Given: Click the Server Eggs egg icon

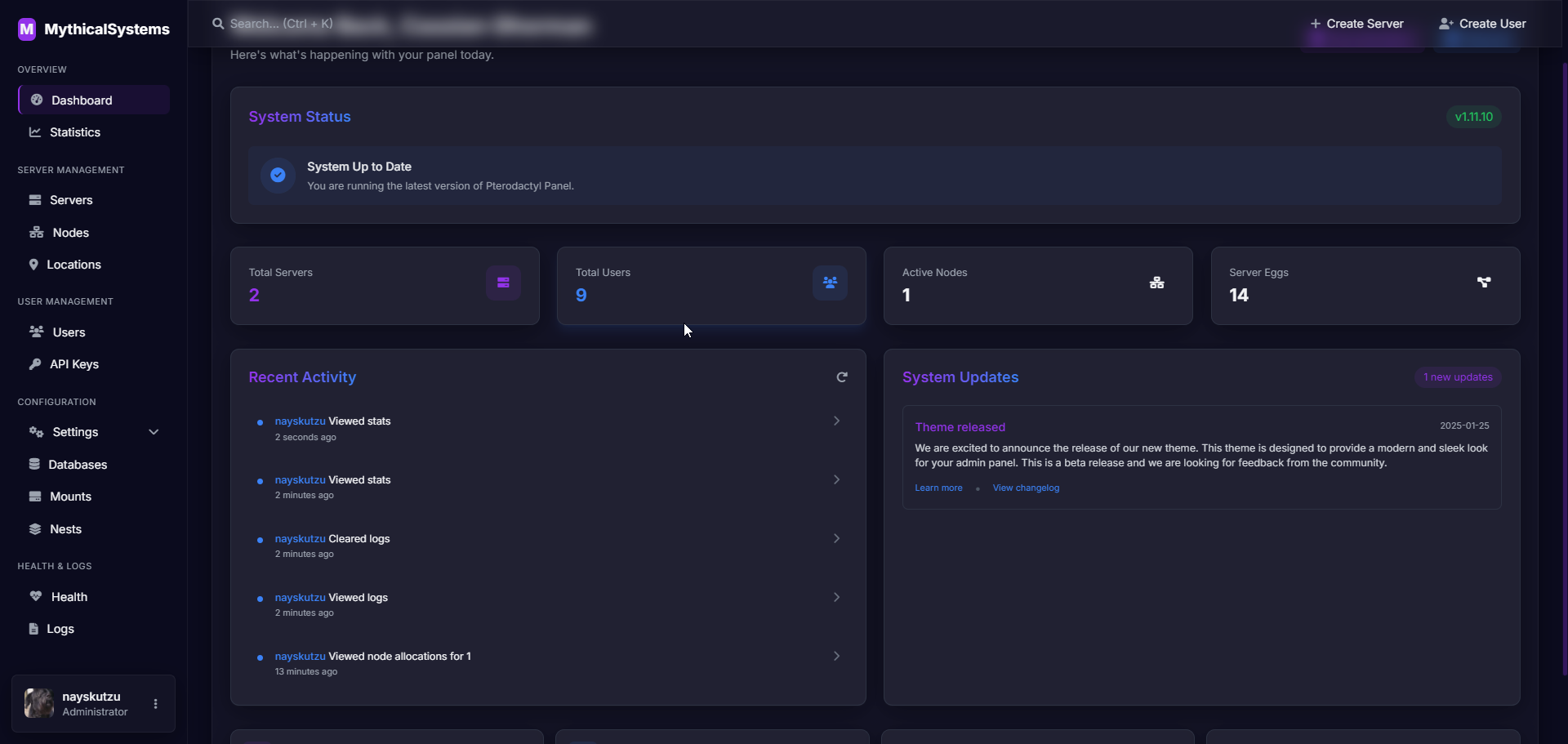Looking at the screenshot, I should tap(1484, 283).
